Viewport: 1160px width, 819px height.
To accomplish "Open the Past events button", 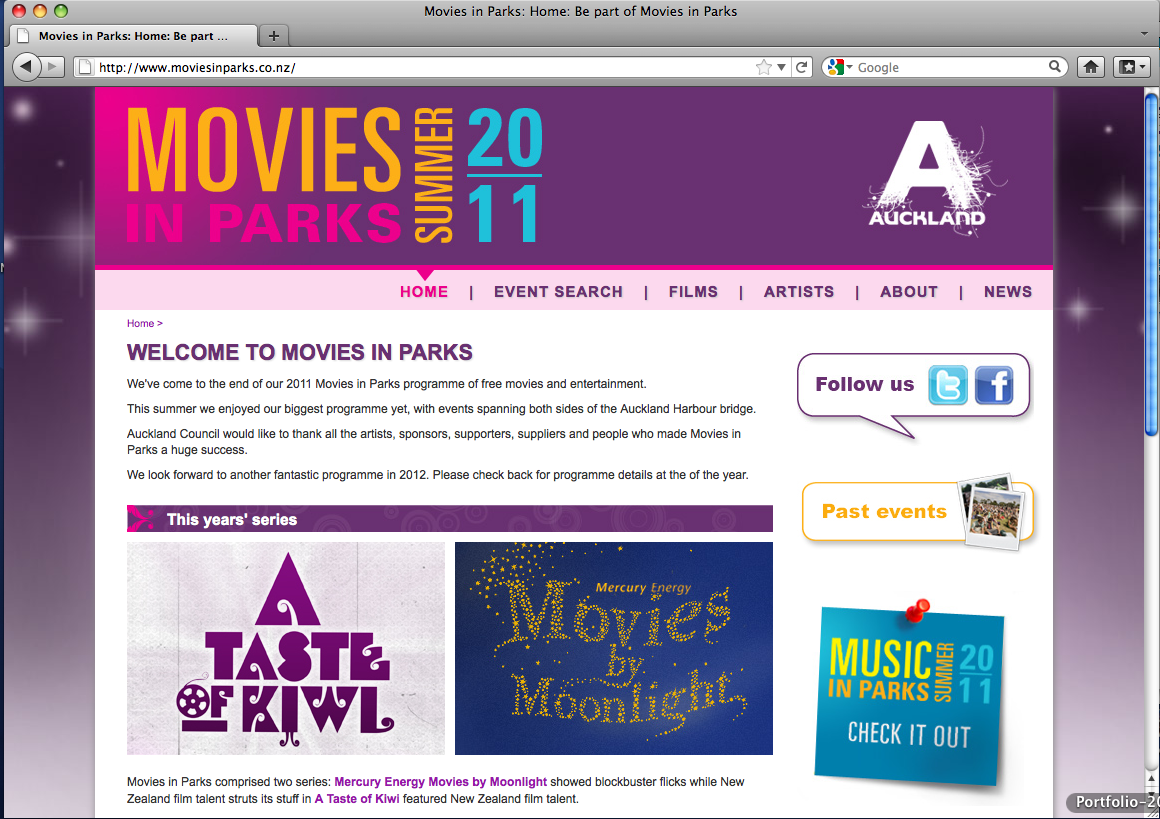I will (x=917, y=512).
